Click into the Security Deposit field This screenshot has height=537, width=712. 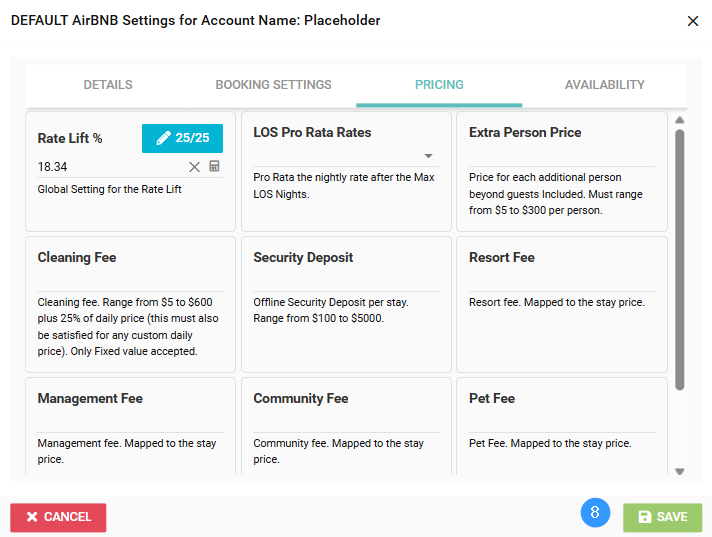click(x=345, y=281)
